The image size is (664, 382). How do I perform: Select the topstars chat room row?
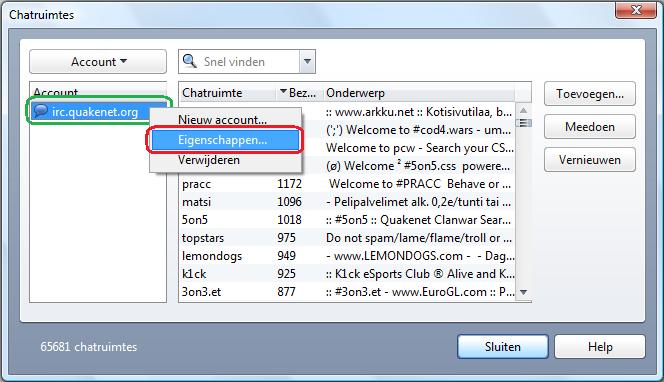(347, 238)
